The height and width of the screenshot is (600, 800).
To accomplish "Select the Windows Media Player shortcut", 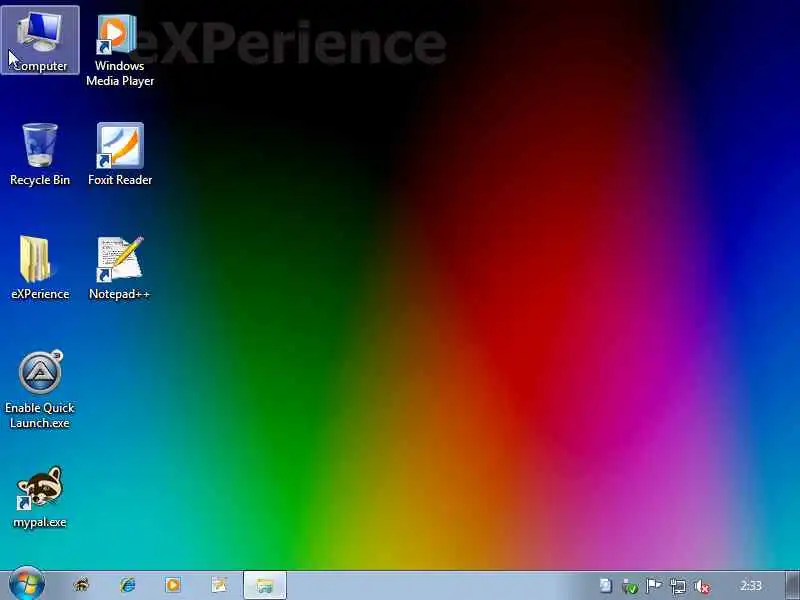I will (120, 49).
